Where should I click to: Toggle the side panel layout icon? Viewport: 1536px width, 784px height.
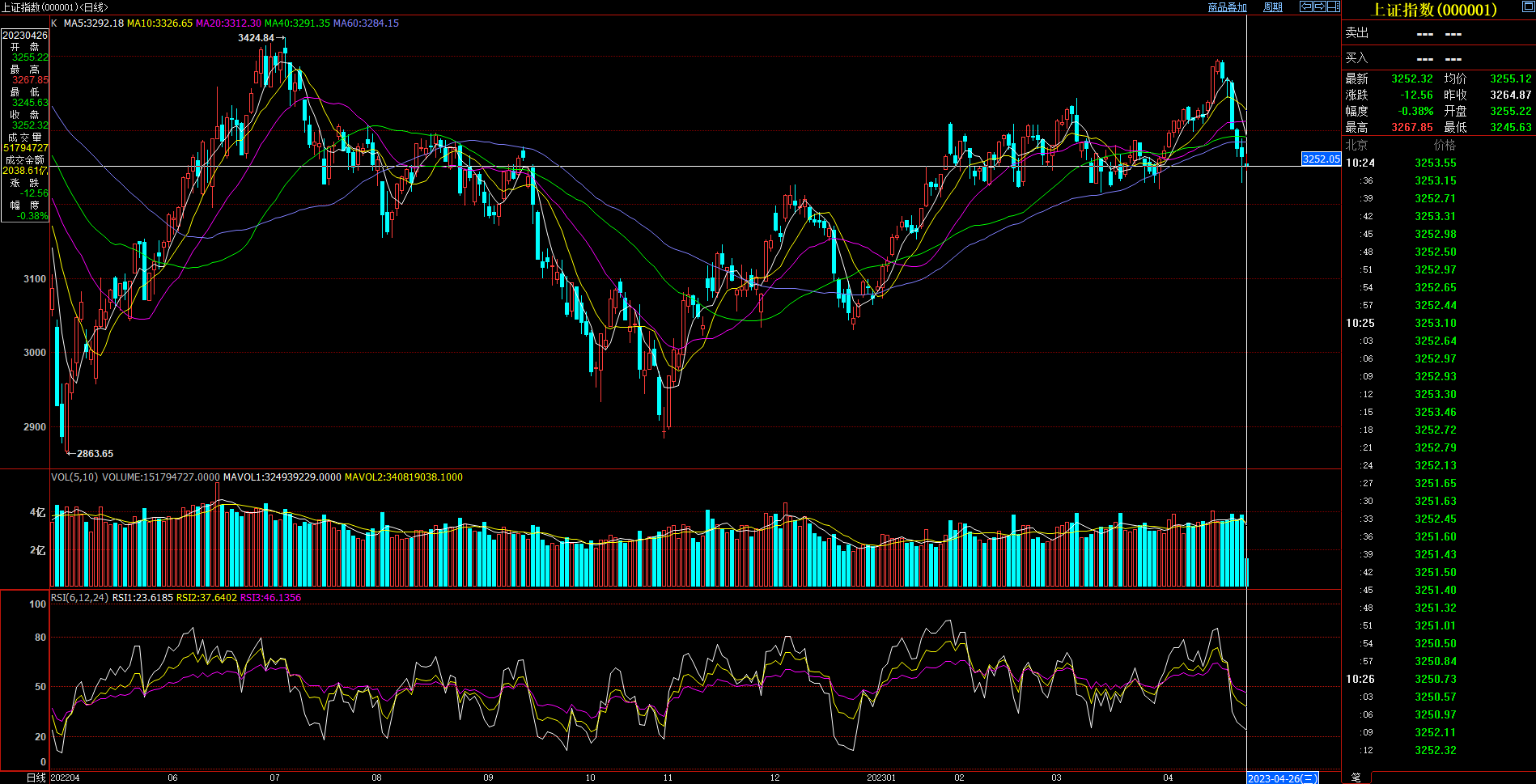(1334, 6)
